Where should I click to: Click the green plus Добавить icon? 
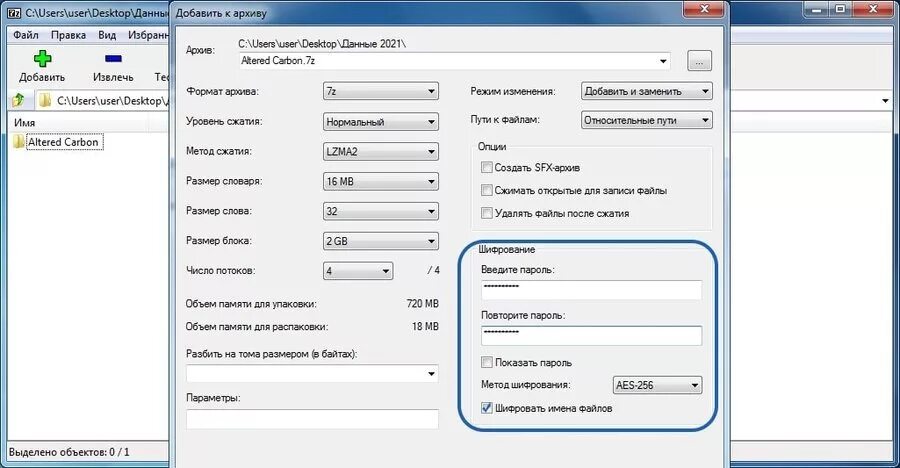pos(42,59)
